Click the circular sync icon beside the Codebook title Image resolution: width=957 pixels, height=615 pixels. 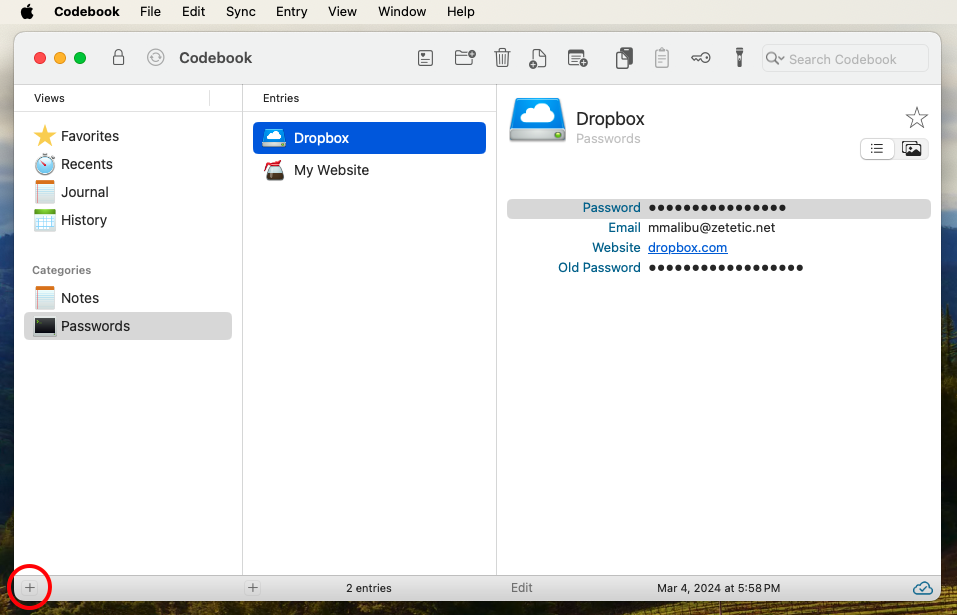156,58
